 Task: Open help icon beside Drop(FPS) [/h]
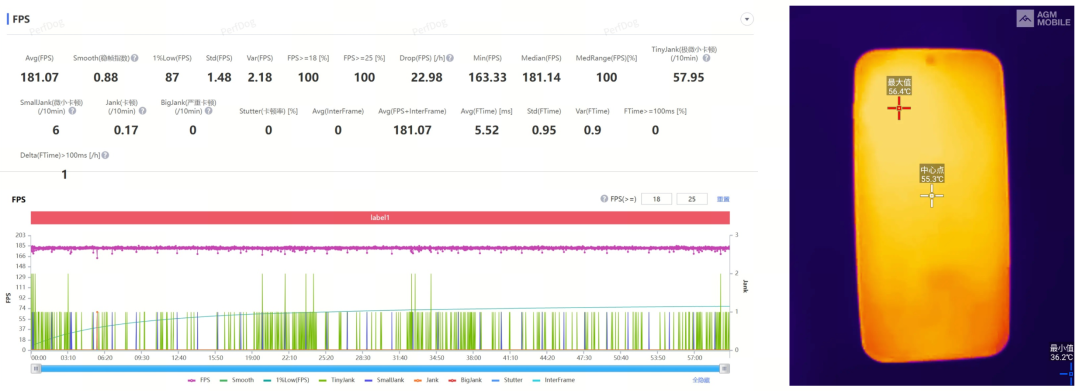(450, 59)
